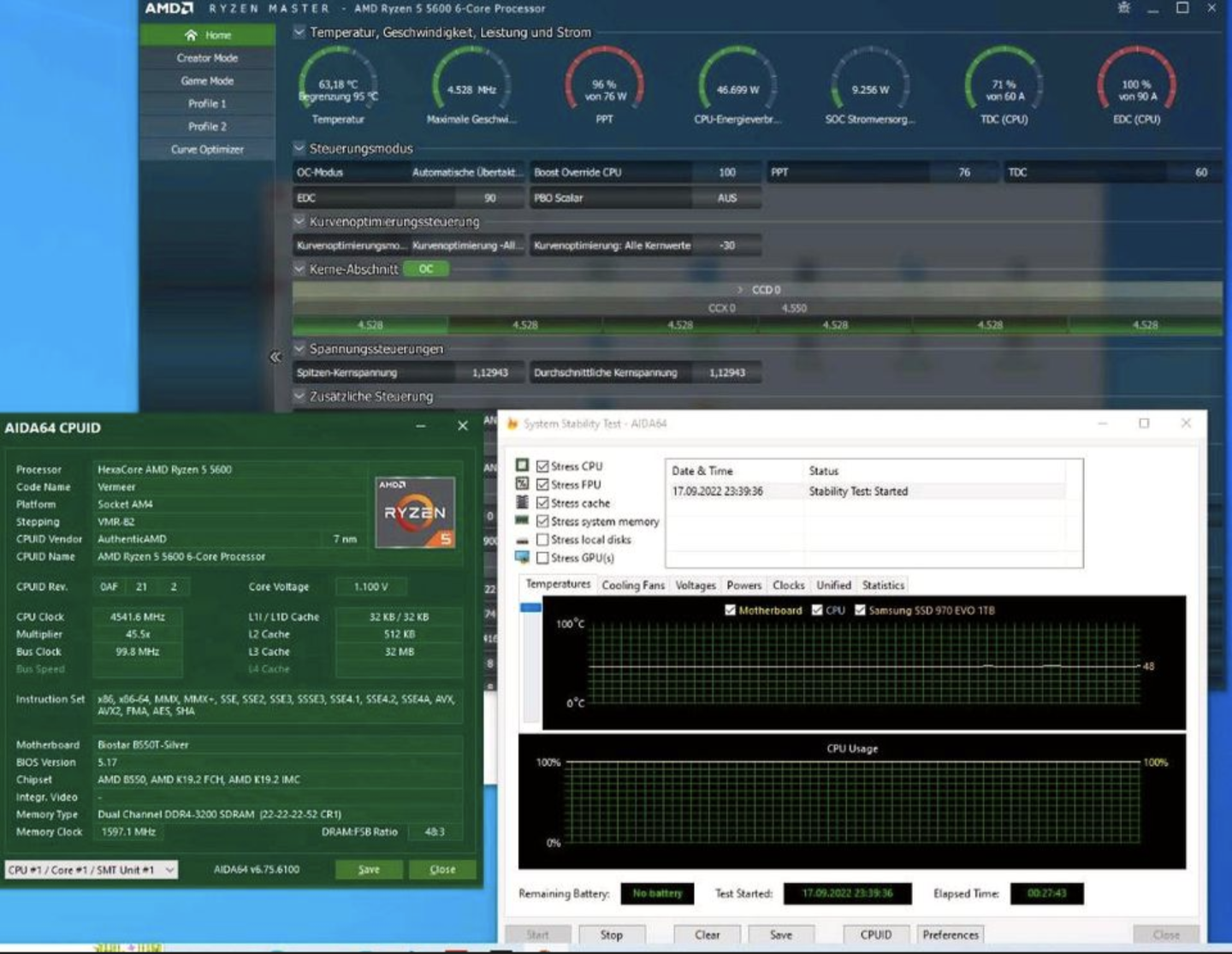
Task: Click the Stress system memory RAM icon
Action: tap(522, 520)
